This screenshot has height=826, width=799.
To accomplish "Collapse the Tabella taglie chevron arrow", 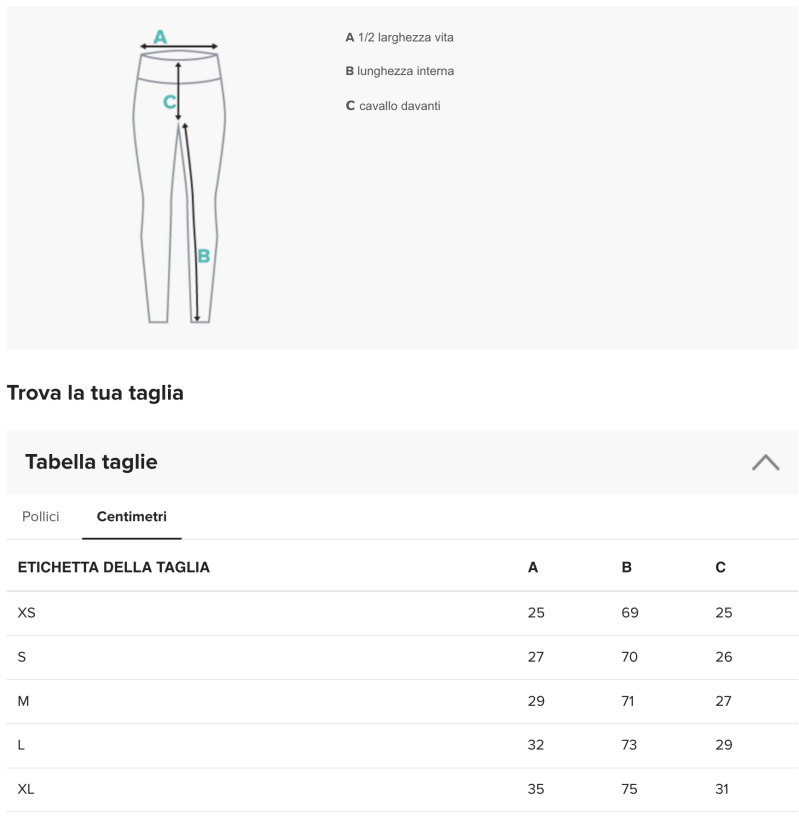I will coord(765,462).
